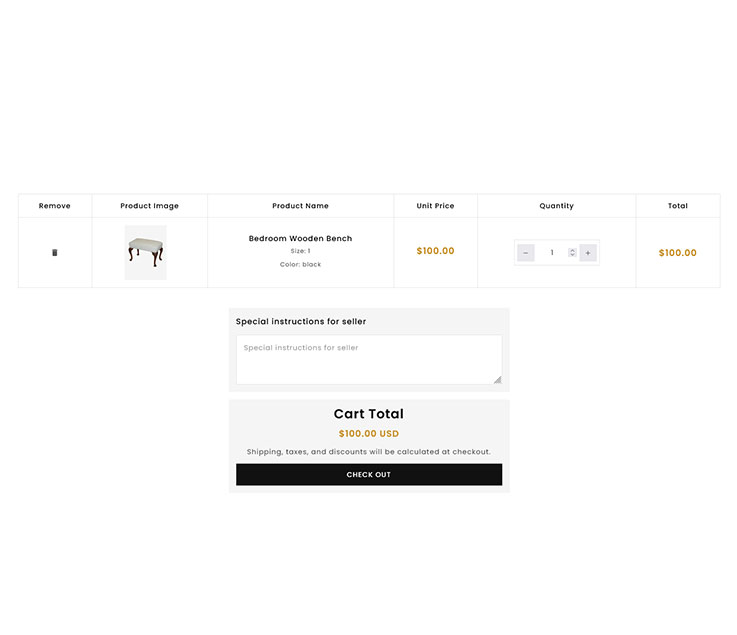The image size is (737, 635).
Task: Click the quantity spinner down arrow
Action: pyautogui.click(x=572, y=256)
